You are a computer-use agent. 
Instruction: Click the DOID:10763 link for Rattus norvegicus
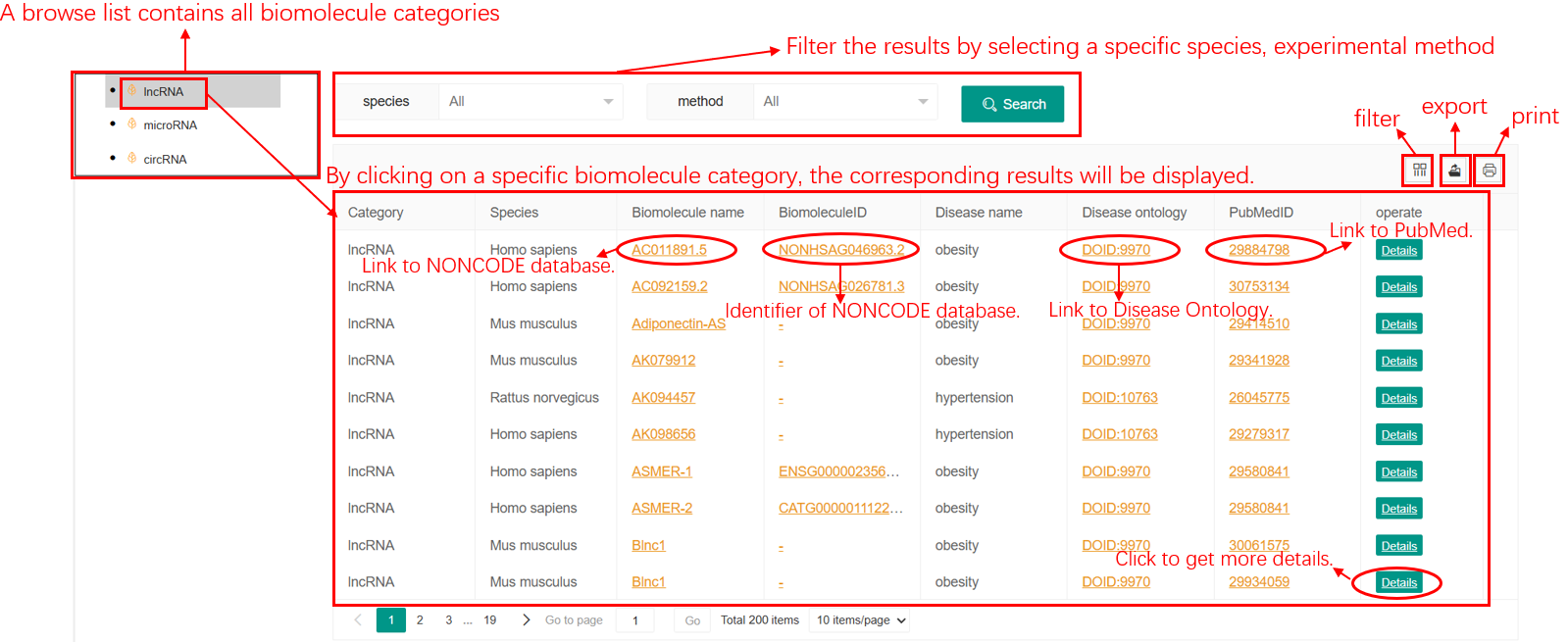(1119, 398)
